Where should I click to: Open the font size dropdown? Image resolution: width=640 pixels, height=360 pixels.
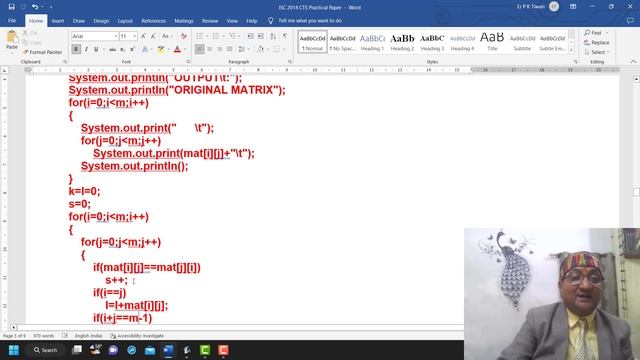click(134, 36)
